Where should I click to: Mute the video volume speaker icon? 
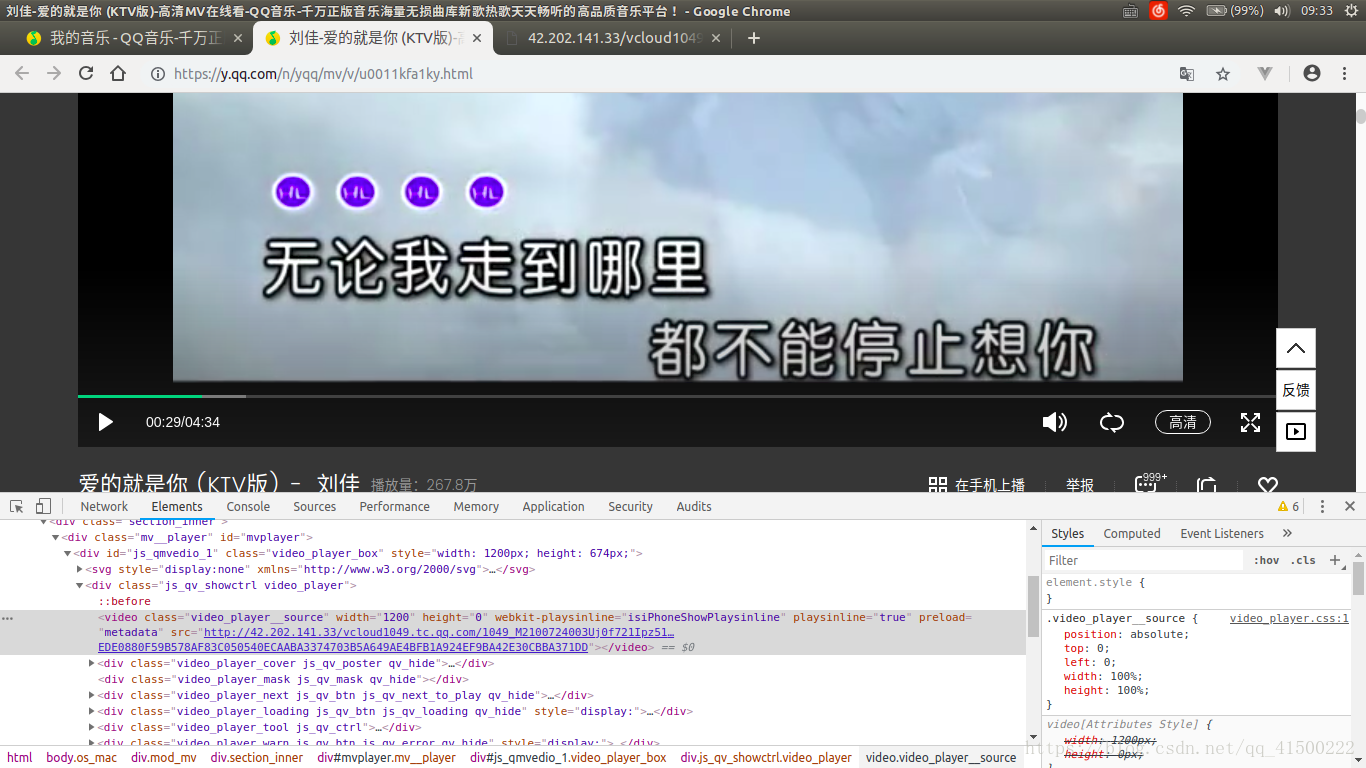[x=1055, y=422]
